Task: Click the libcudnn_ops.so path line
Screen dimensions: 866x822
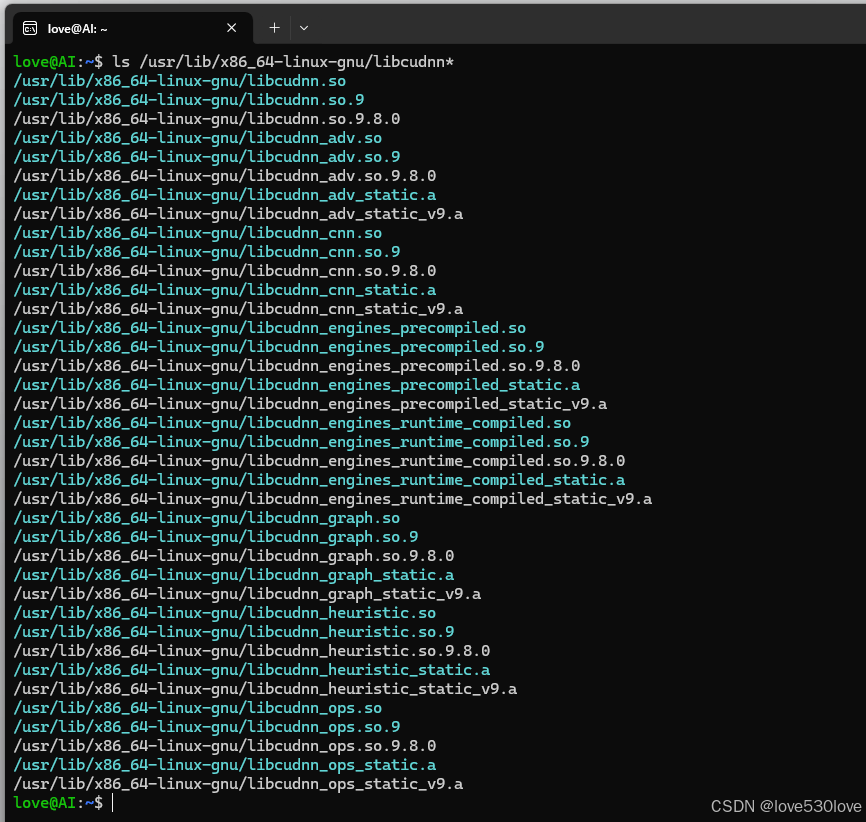Action: [x=198, y=708]
